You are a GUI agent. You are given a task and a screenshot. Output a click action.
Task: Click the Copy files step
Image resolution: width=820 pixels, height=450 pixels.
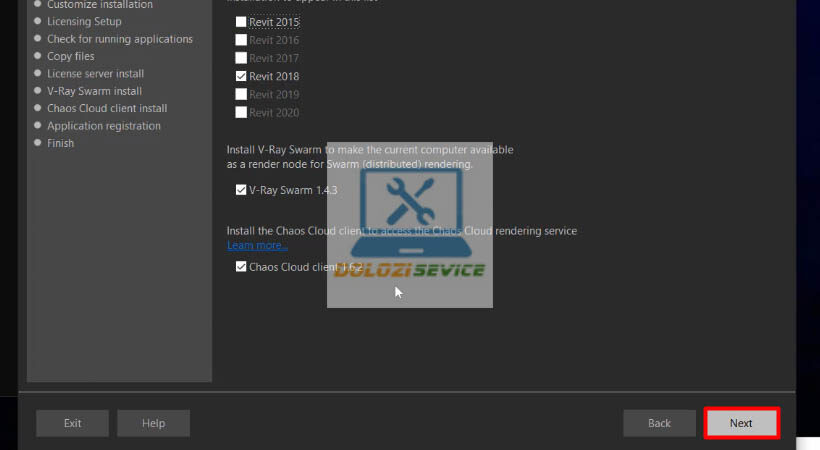coord(71,56)
